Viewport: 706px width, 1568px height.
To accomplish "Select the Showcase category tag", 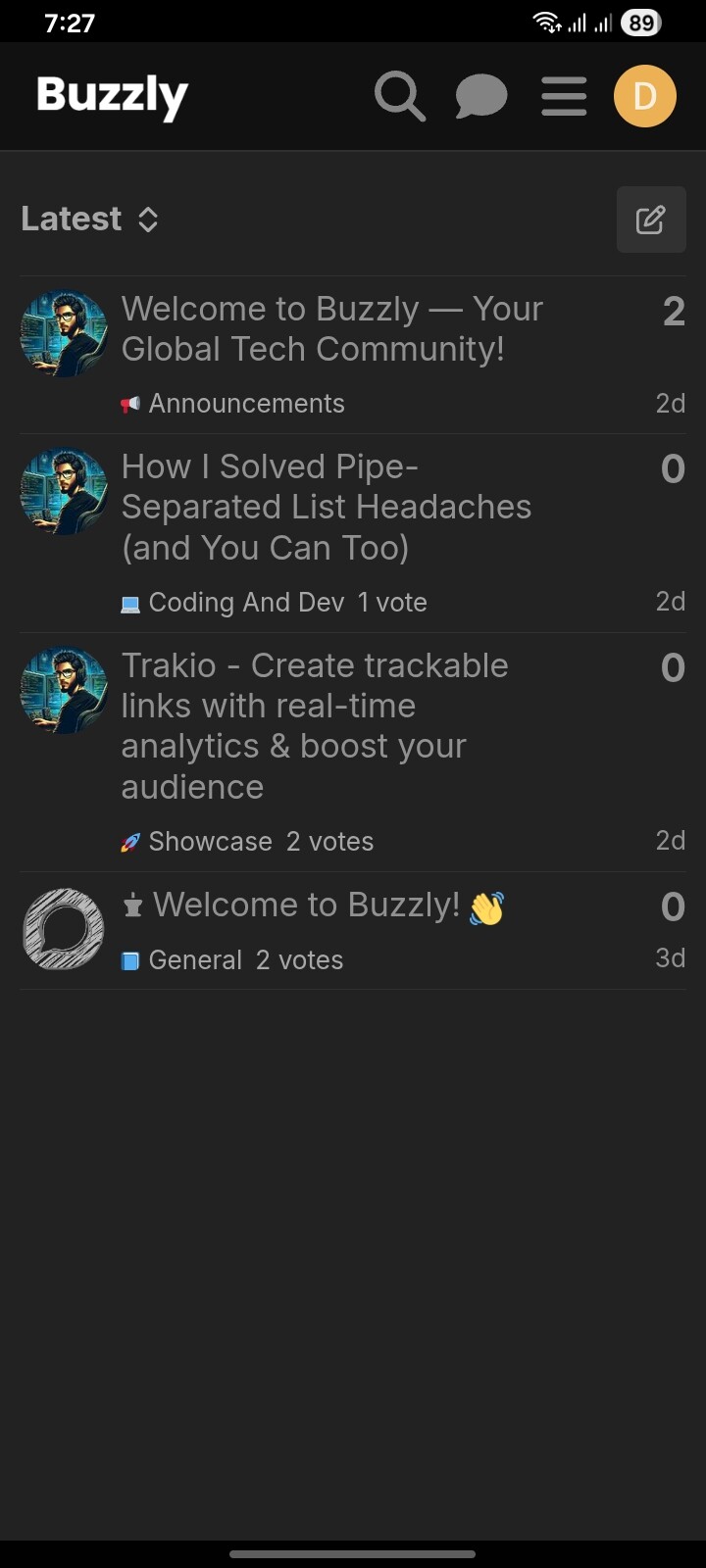I will 209,842.
